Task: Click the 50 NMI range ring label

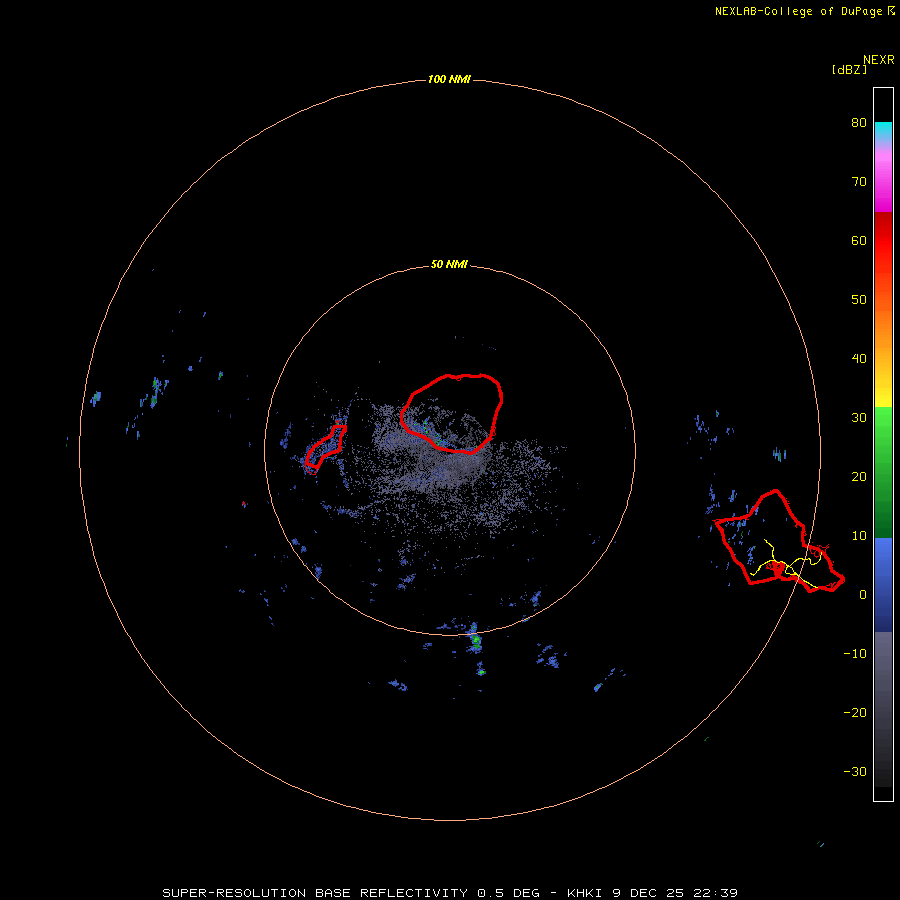Action: click(449, 265)
